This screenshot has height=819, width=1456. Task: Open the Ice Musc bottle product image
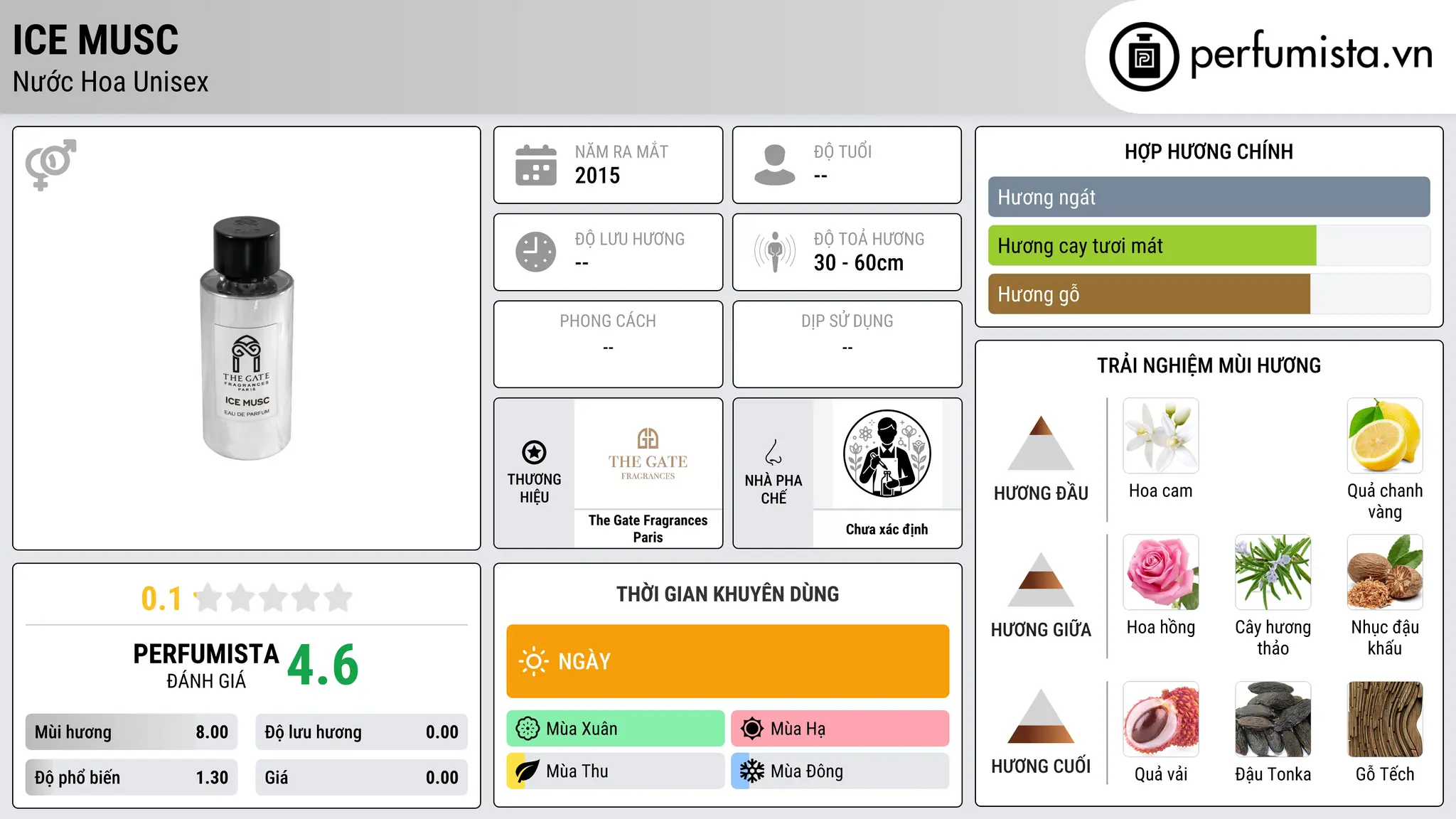pyautogui.click(x=247, y=338)
